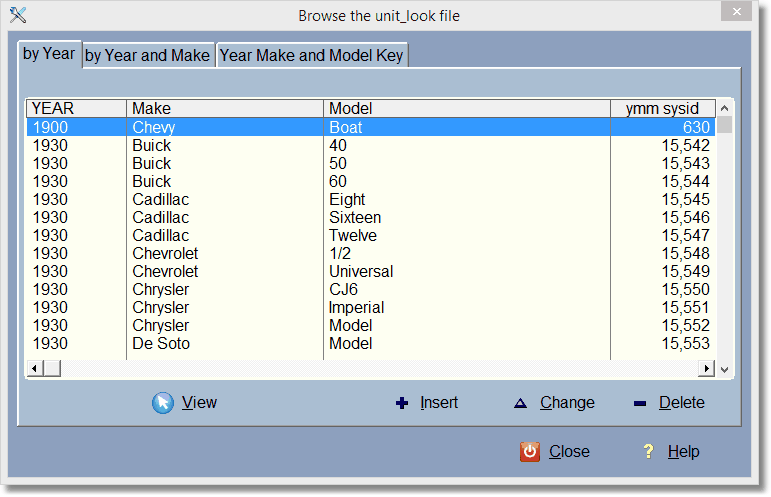Click the blue cursor View icon
This screenshot has height=497, width=771.
pos(163,403)
